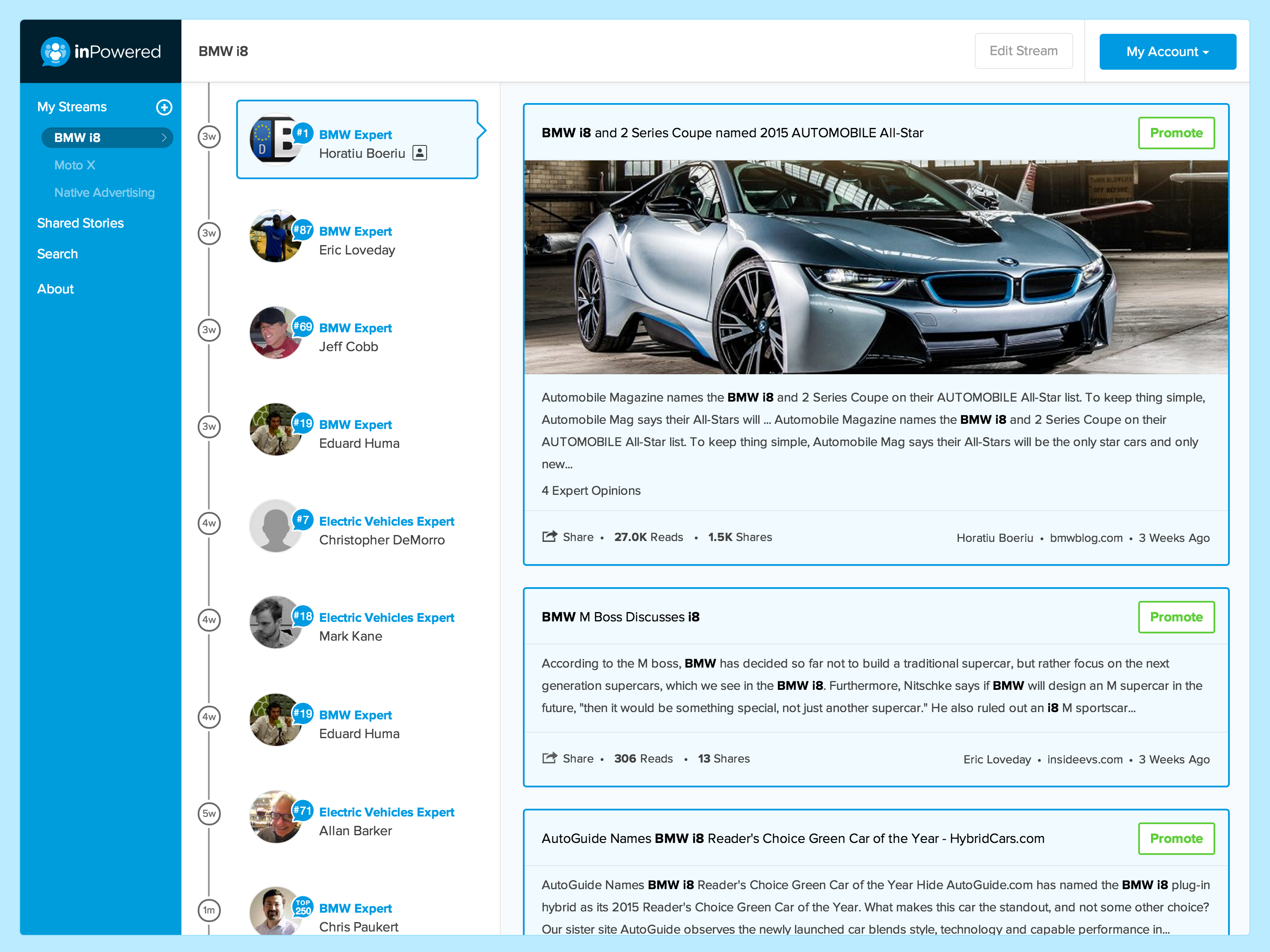Screen dimensions: 1270x952
Task: Open Allan Barker's profile photo
Action: click(276, 816)
